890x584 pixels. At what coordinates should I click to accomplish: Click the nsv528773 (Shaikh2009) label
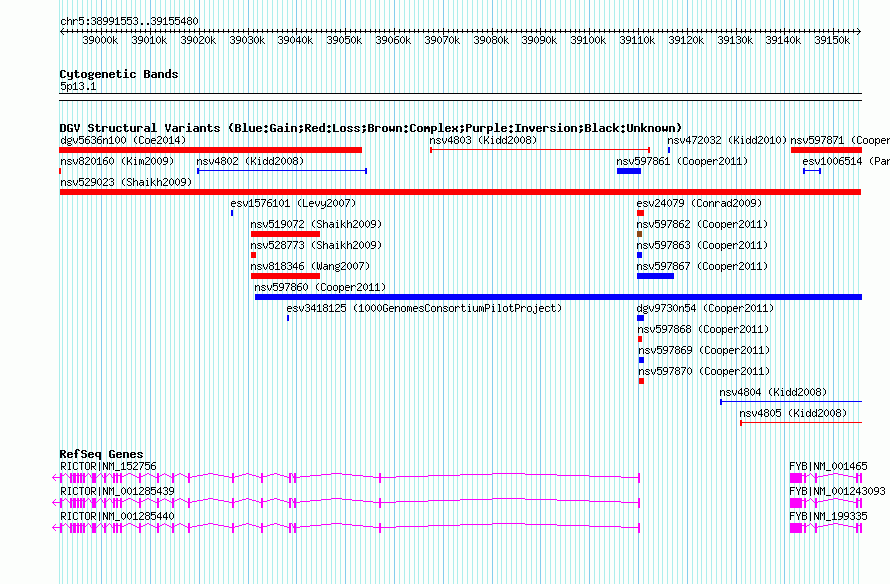tap(316, 245)
